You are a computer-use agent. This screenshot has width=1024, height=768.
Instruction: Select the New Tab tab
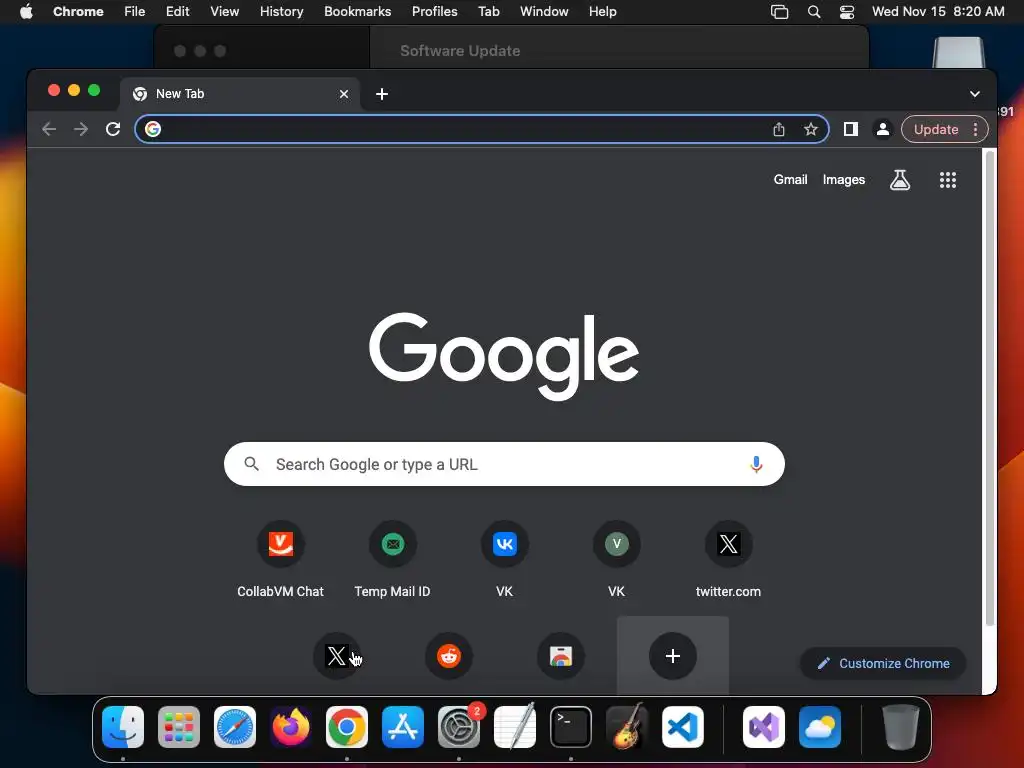pos(240,94)
